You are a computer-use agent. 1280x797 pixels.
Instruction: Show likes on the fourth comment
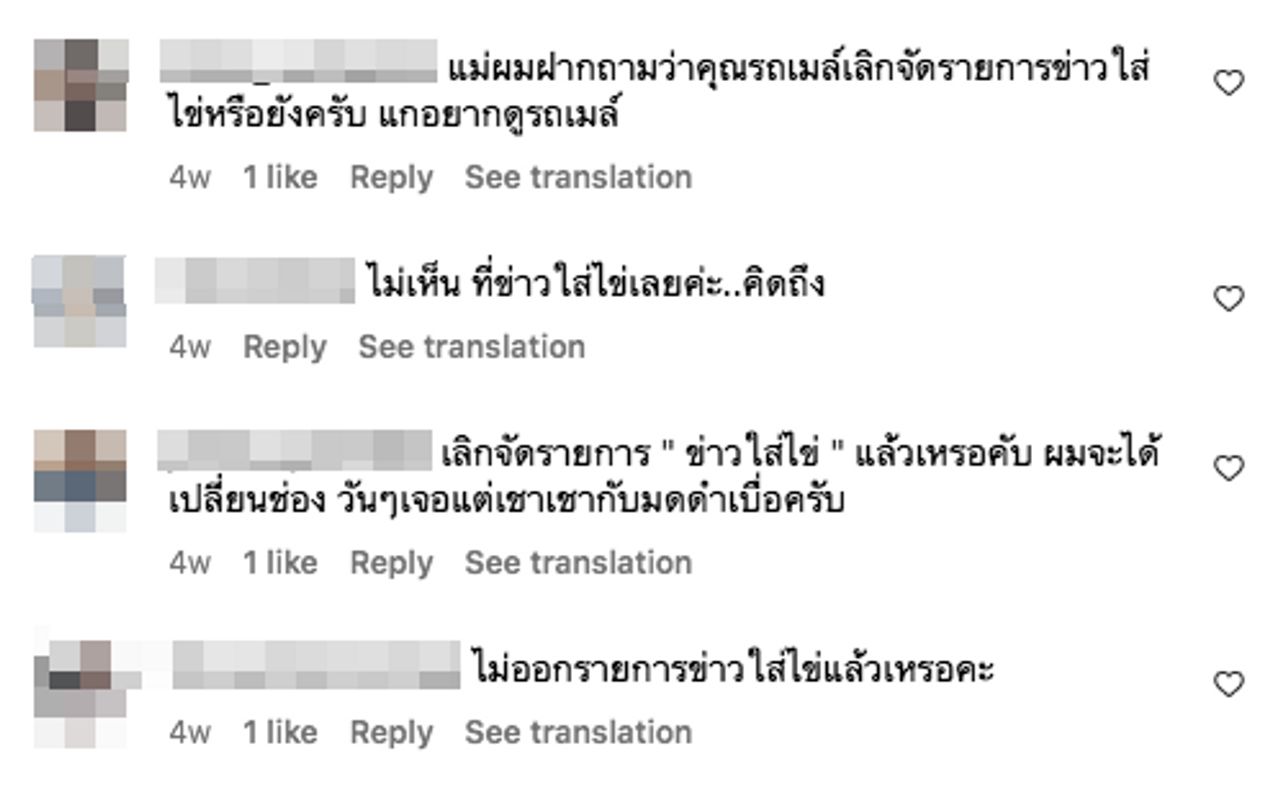pos(280,733)
